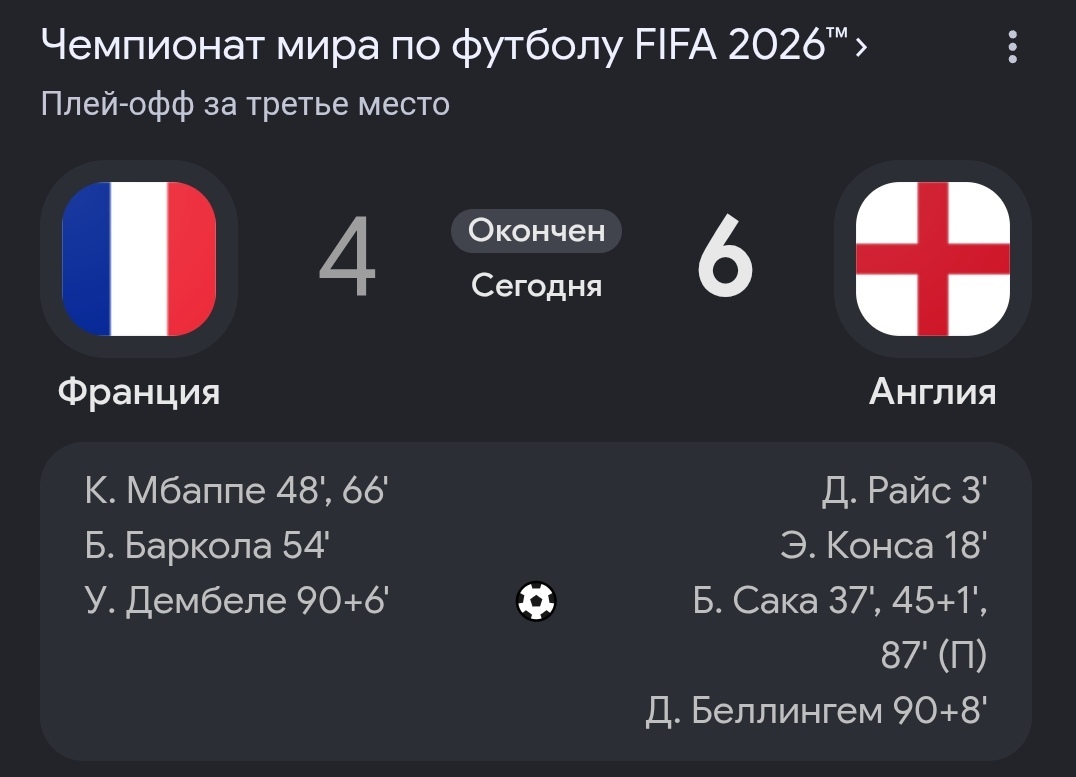Select the Франция team name
1076x777 pixels.
point(139,392)
